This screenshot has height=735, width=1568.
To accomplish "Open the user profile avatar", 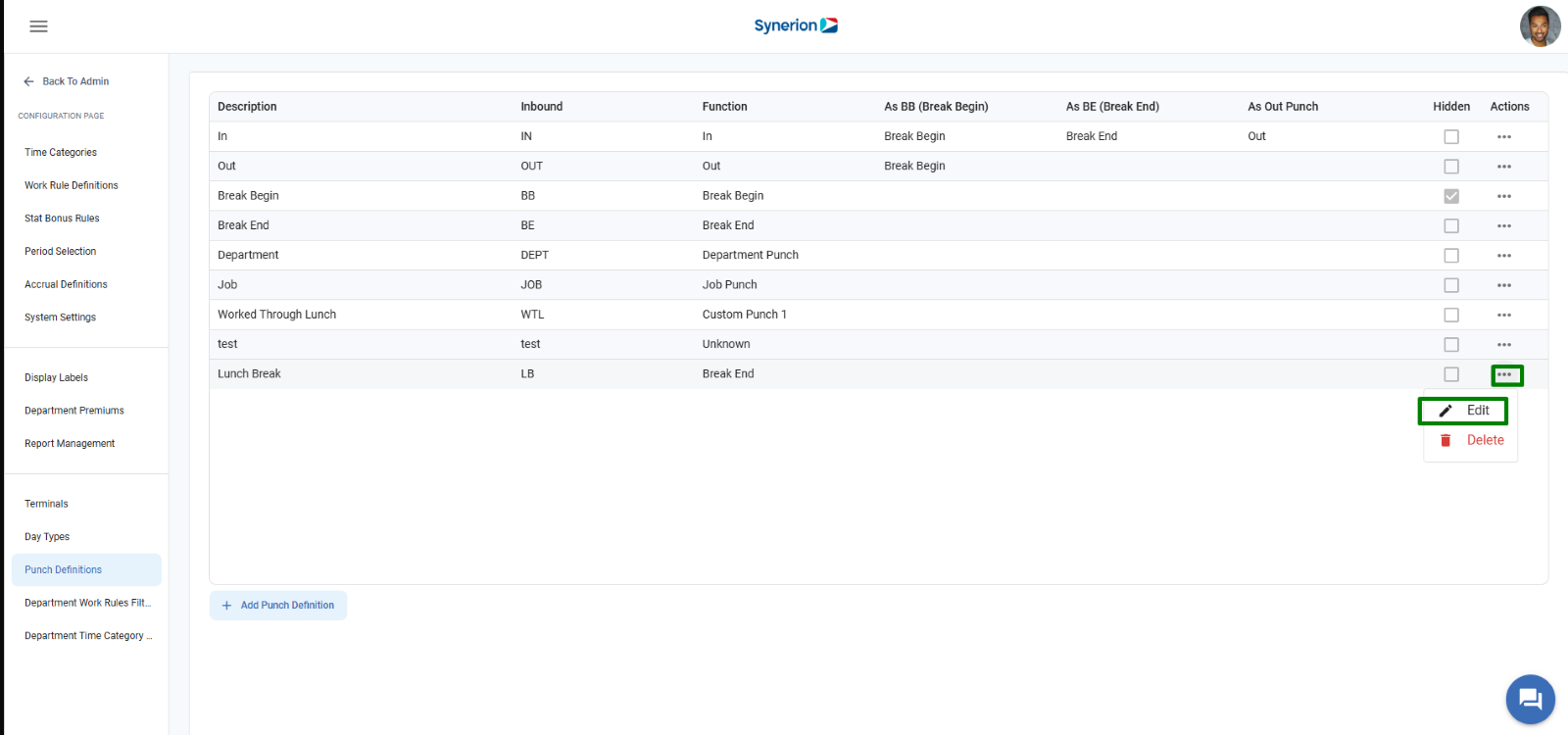I will coord(1540,26).
